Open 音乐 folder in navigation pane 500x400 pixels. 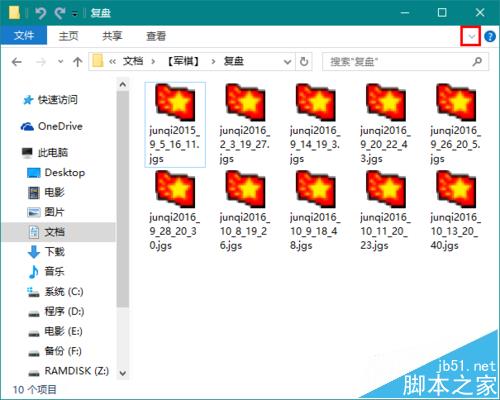coord(54,271)
